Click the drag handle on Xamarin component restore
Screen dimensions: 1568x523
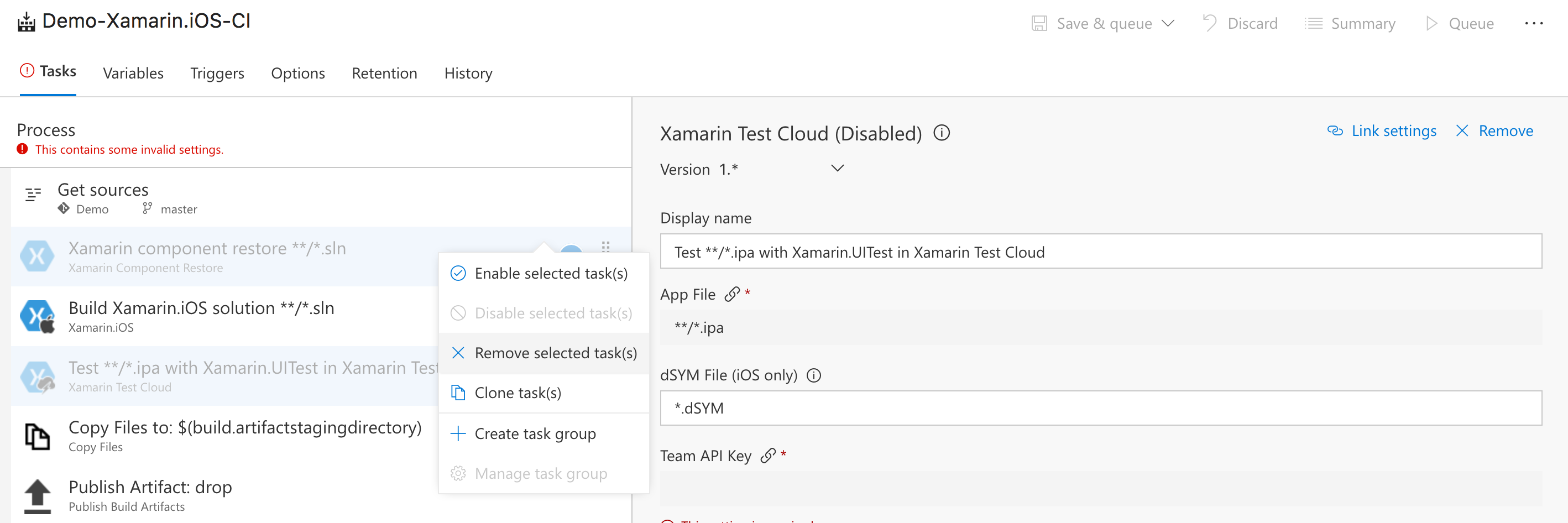click(605, 247)
